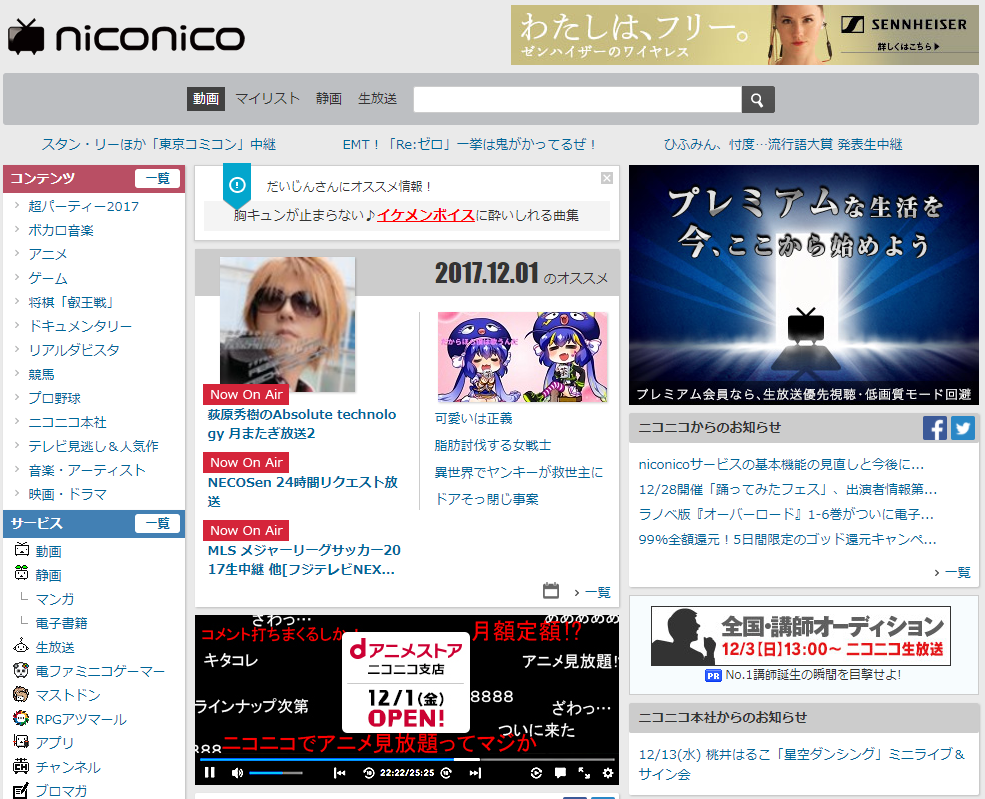Click the マストドン icon

click(21, 694)
